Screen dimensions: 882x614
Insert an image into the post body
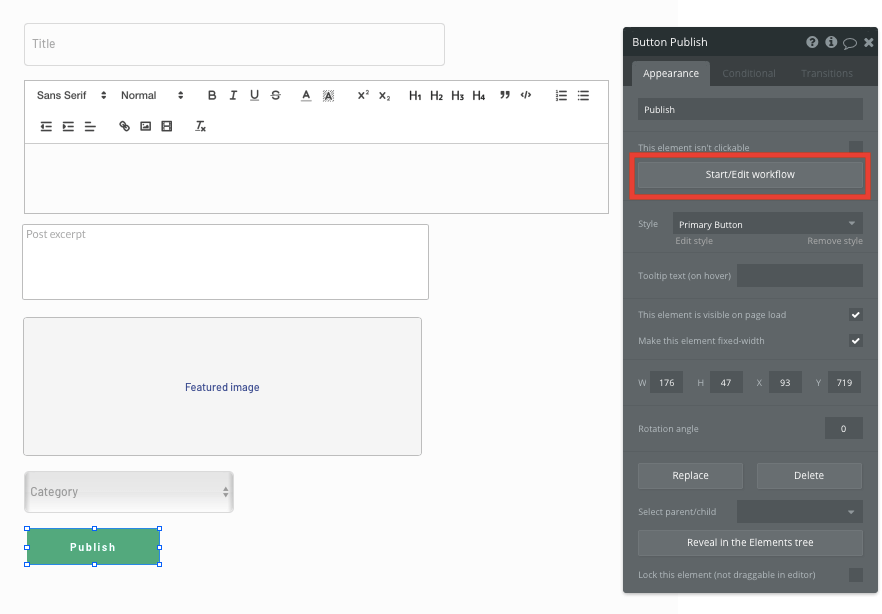point(145,126)
